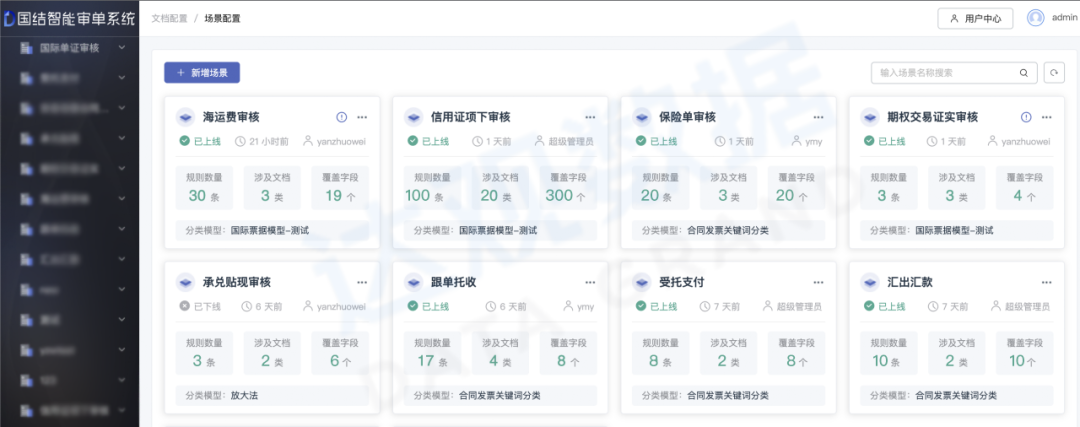Click the 受托支付 layer icon
Viewport: 1080px width, 427px height.
coord(642,282)
